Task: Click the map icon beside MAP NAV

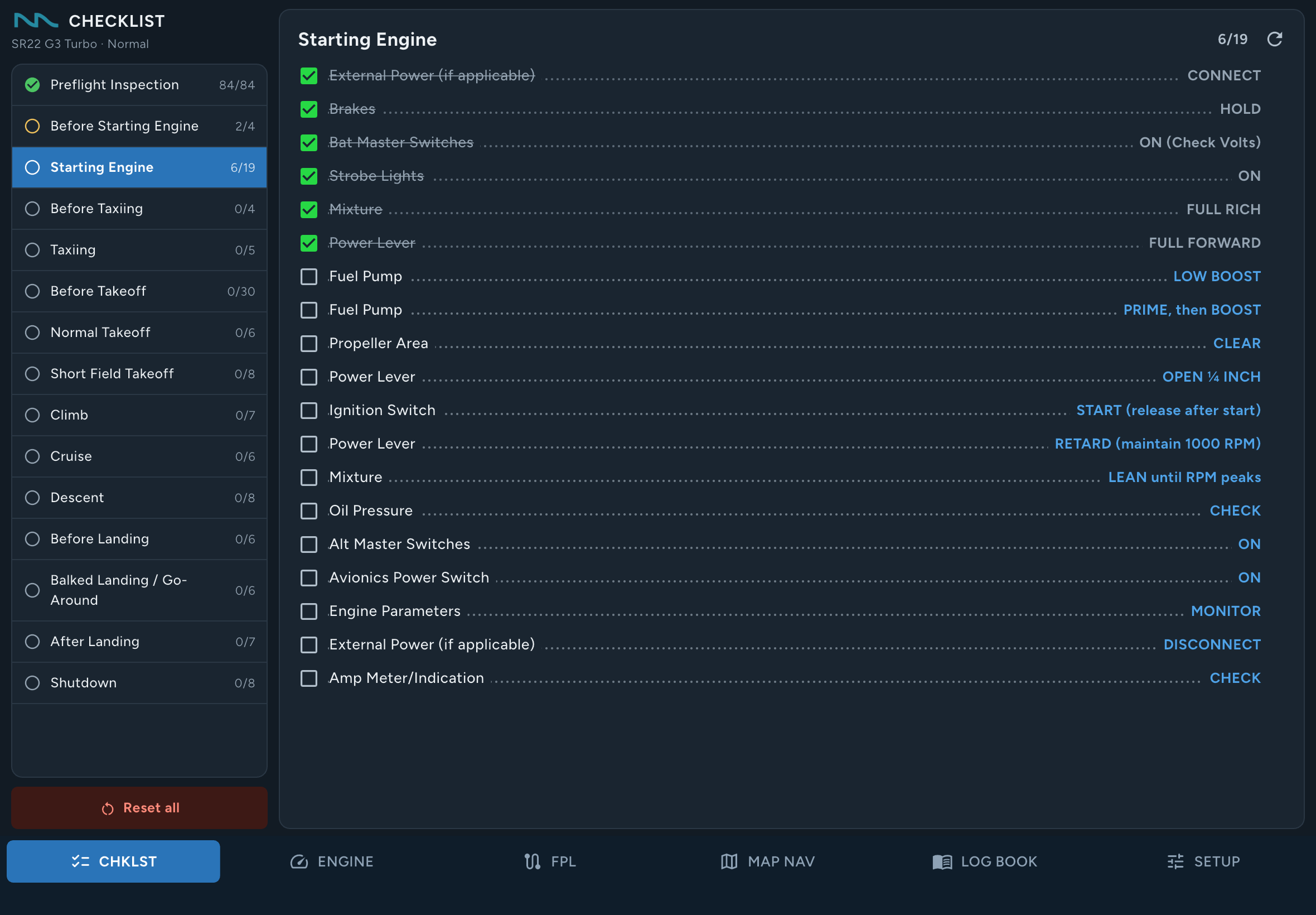Action: (729, 861)
